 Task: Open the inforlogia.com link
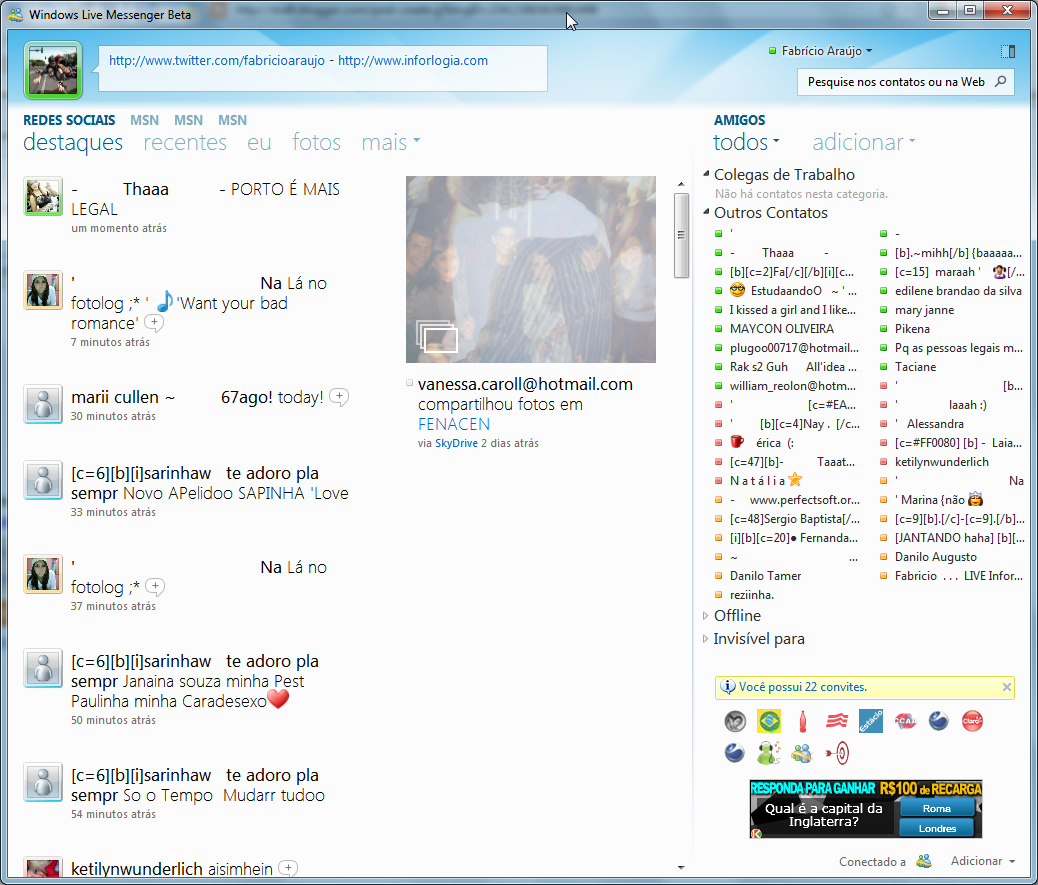(x=413, y=60)
